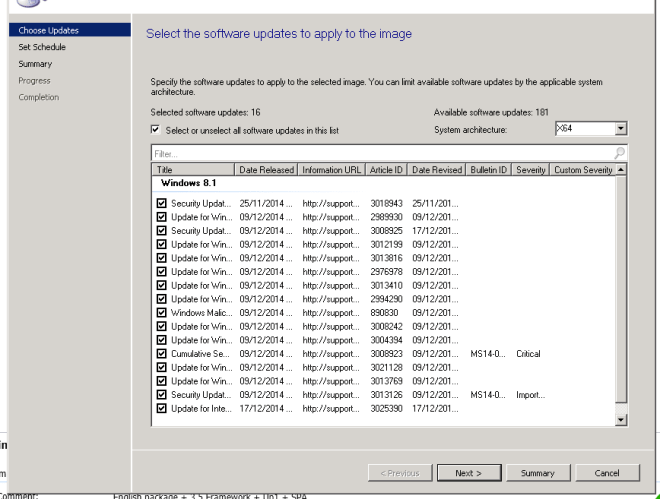Open the System architecture dropdown
This screenshot has width=660, height=499.
point(620,129)
